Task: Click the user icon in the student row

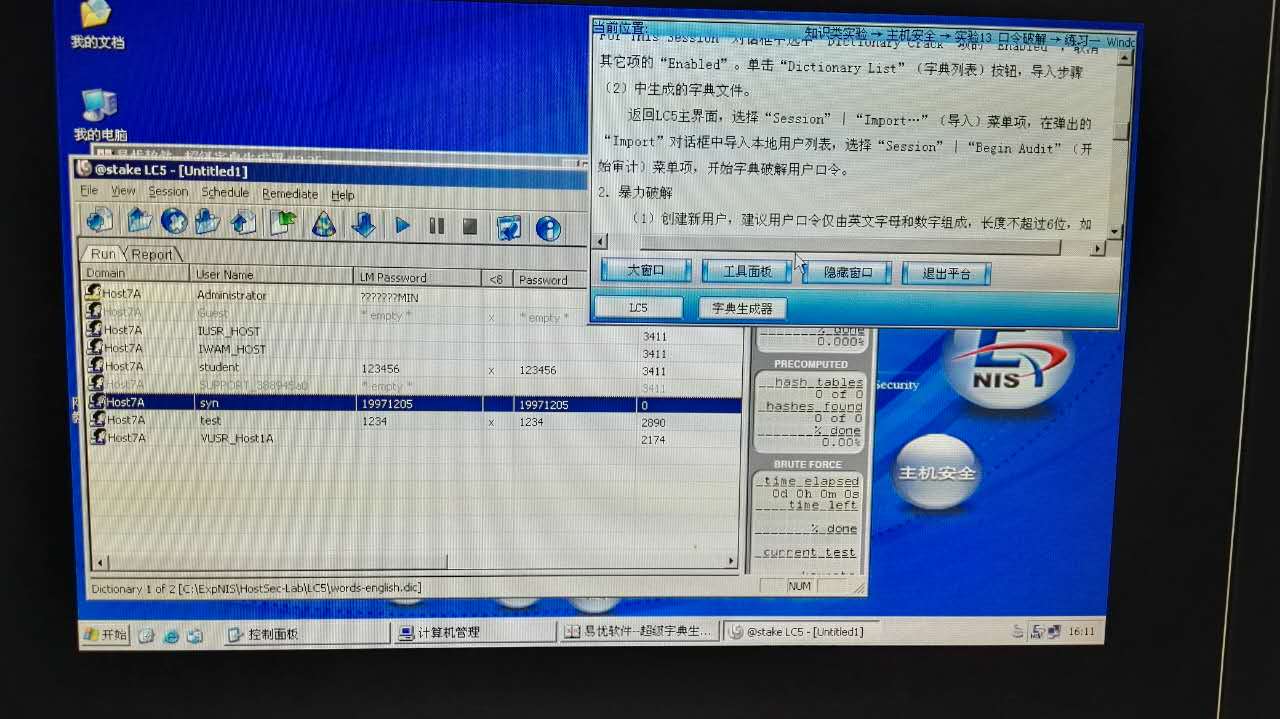Action: (95, 366)
